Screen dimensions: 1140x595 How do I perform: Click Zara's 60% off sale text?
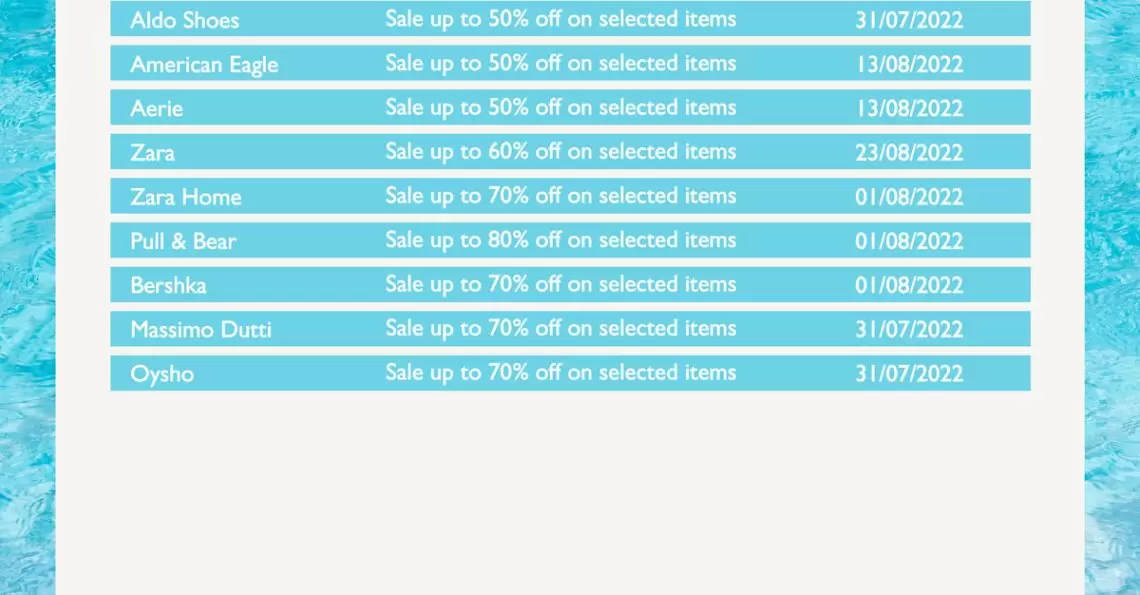click(561, 151)
